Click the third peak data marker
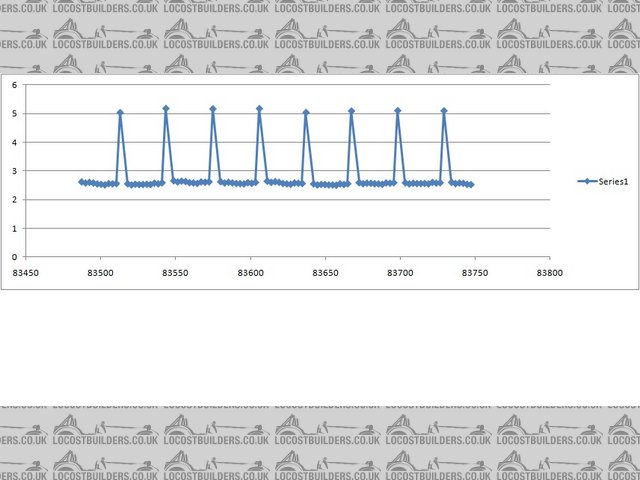 [213, 109]
